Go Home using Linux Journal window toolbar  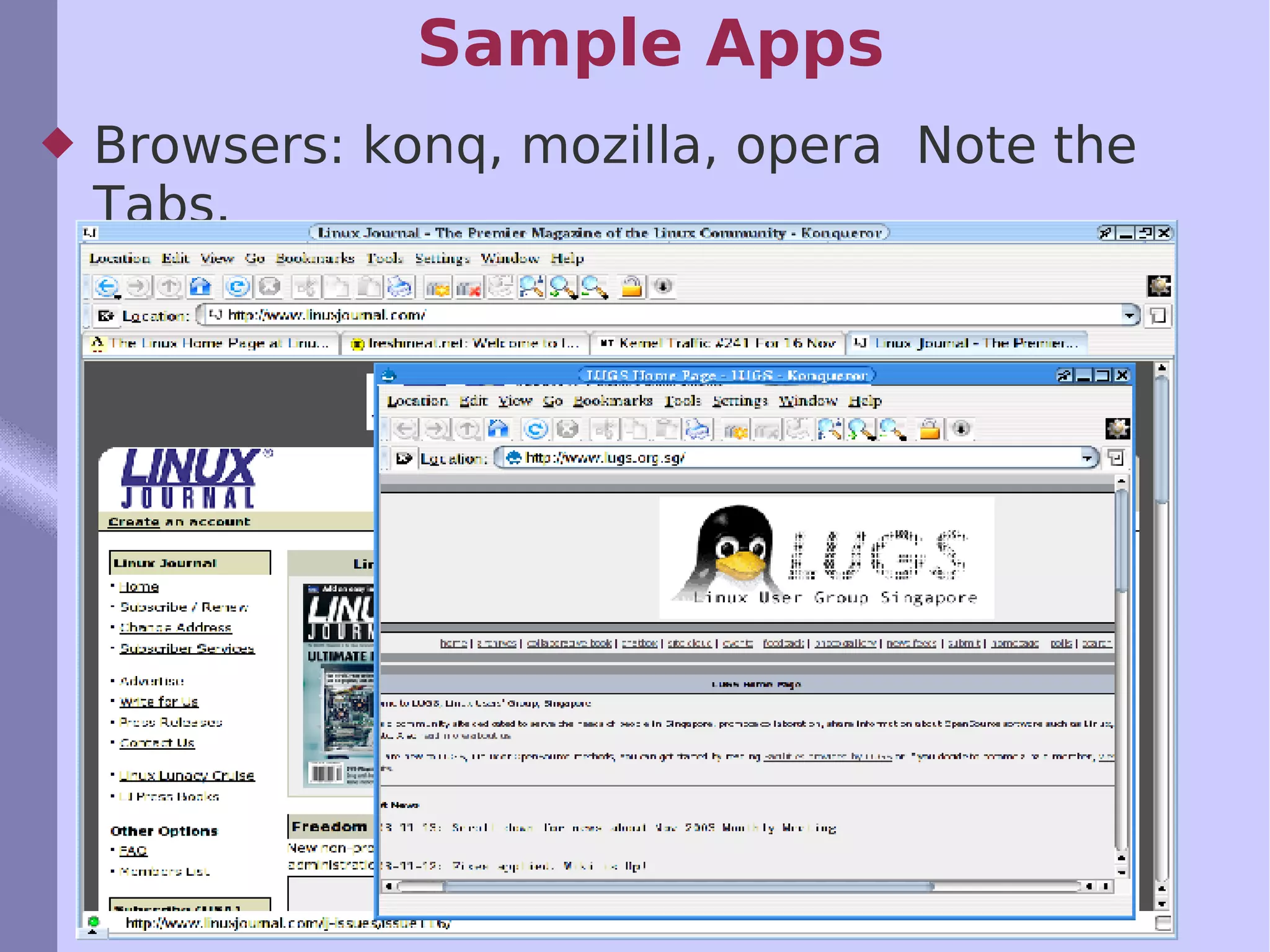200,287
